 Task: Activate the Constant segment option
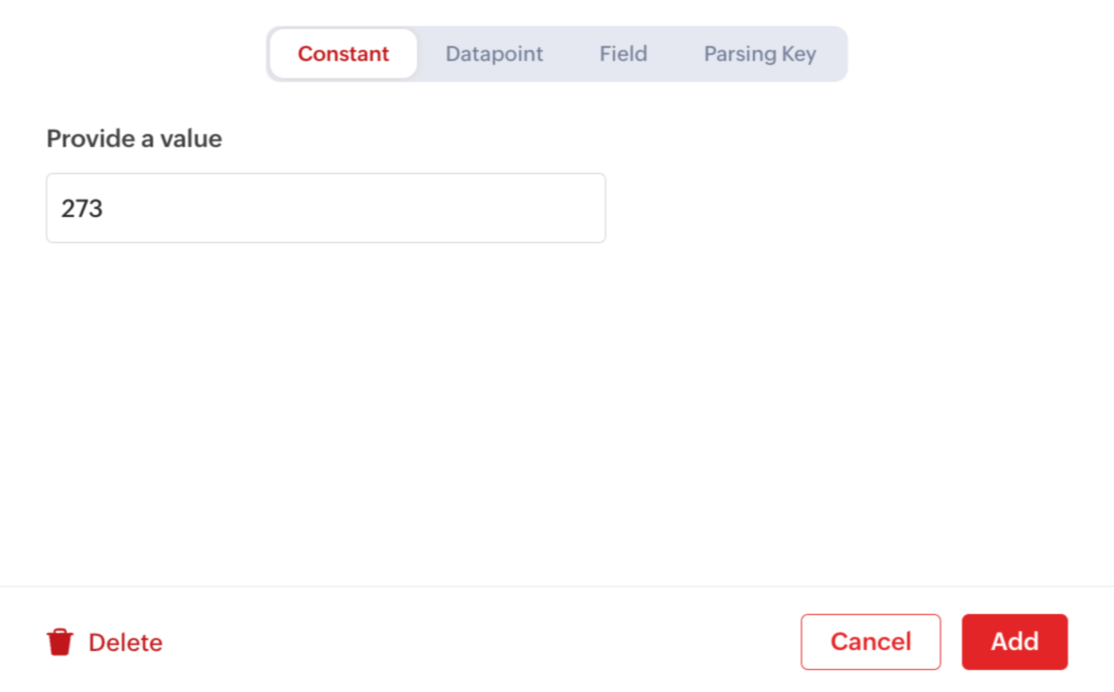[343, 54]
